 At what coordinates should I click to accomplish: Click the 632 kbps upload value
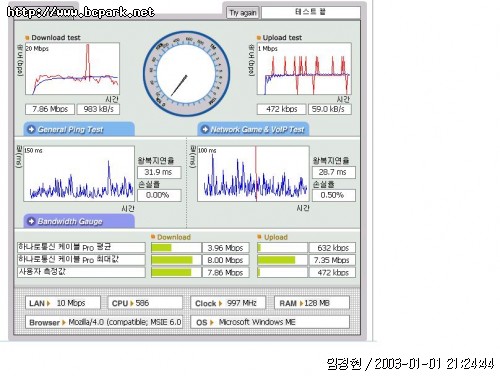coord(332,248)
